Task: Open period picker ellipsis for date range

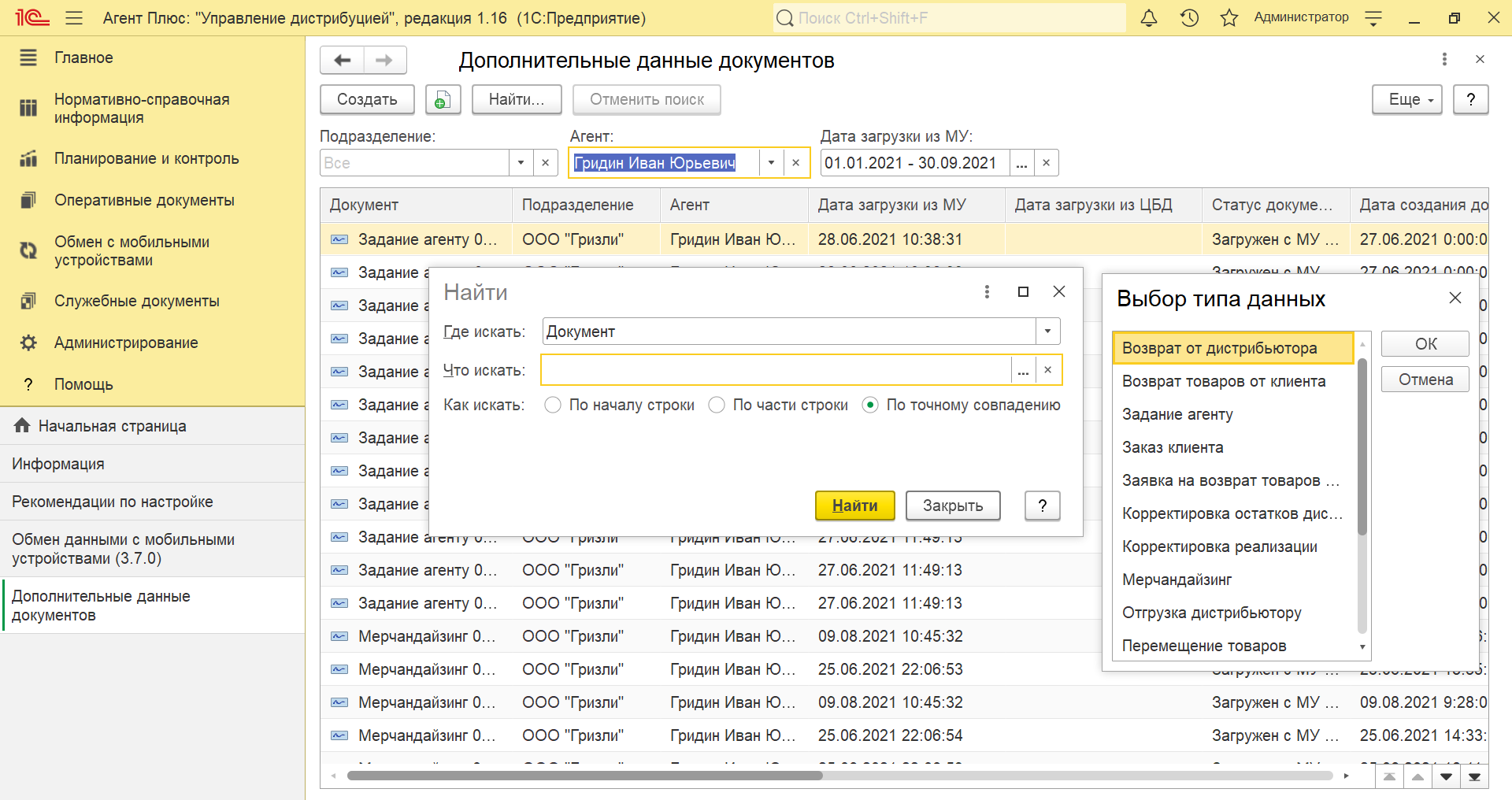Action: (x=1021, y=163)
